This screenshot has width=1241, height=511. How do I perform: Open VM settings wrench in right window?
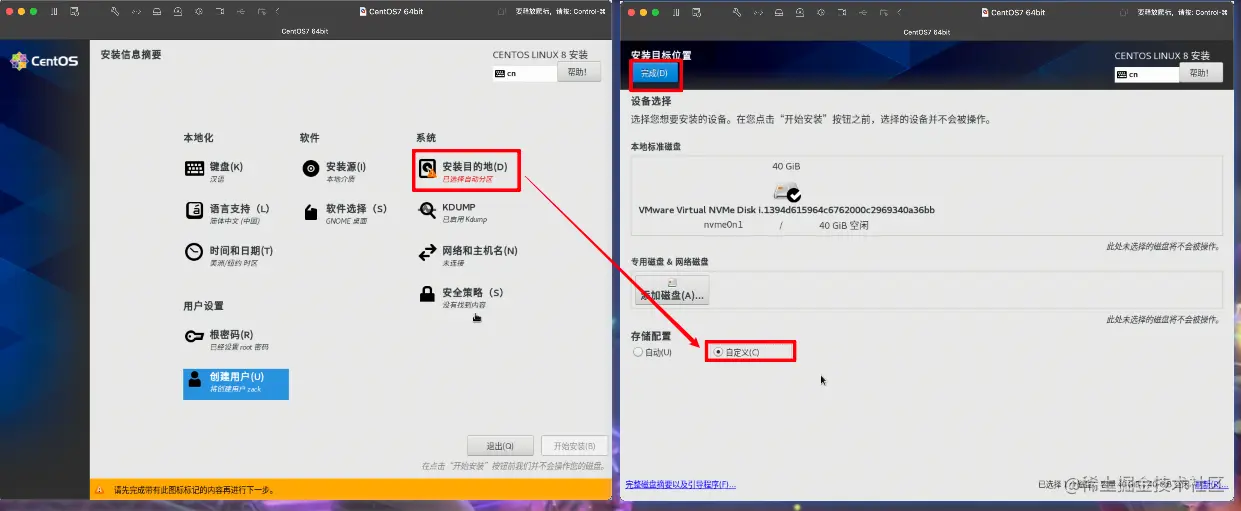point(737,12)
